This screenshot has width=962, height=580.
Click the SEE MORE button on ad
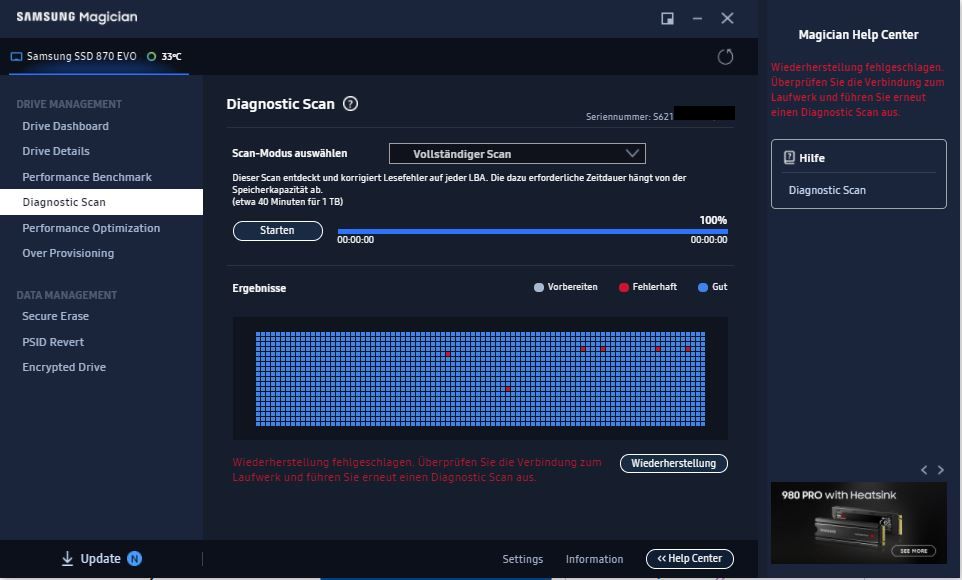(x=914, y=551)
